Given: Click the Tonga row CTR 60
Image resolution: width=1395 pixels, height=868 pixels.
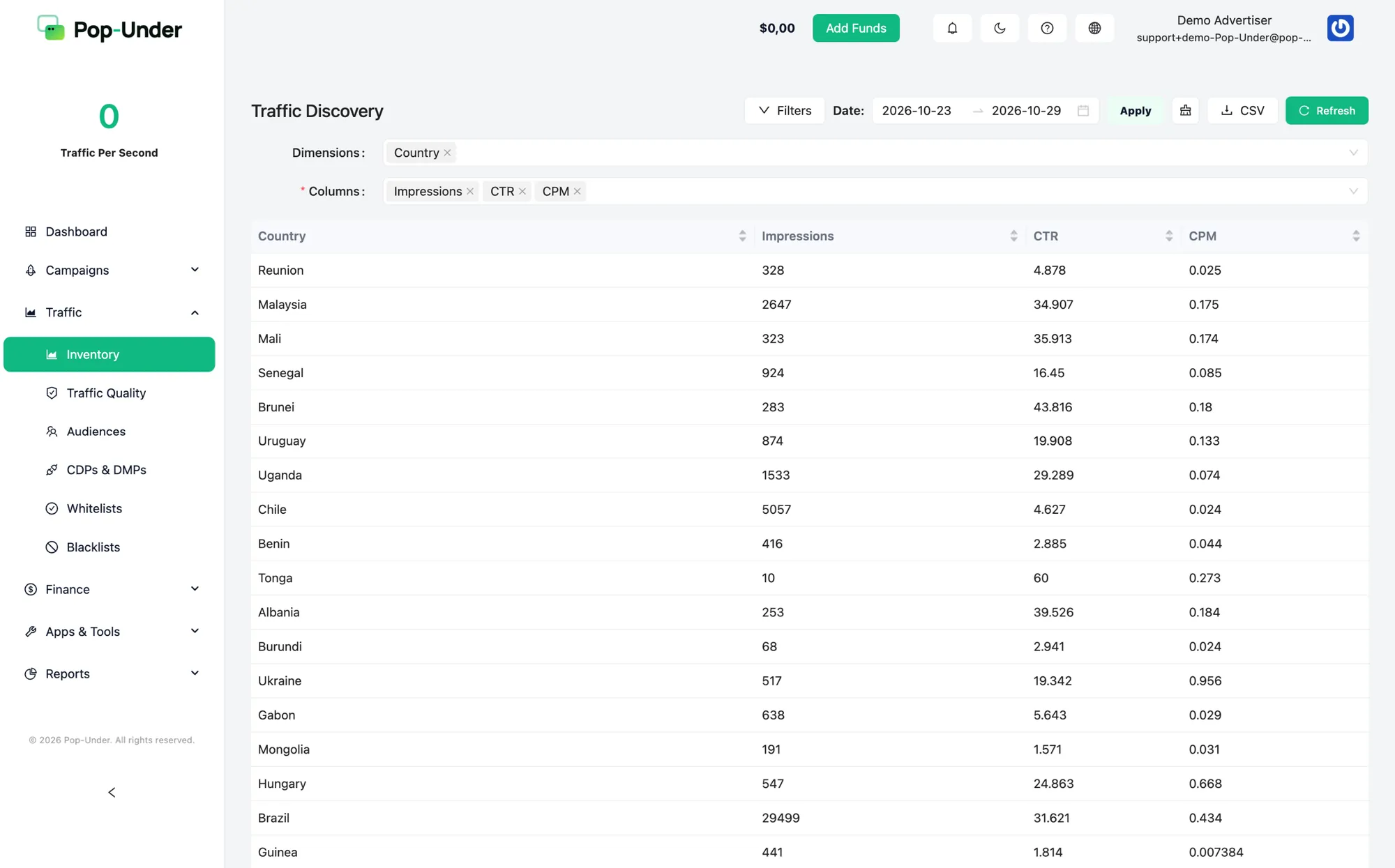Looking at the screenshot, I should click(x=1041, y=578).
